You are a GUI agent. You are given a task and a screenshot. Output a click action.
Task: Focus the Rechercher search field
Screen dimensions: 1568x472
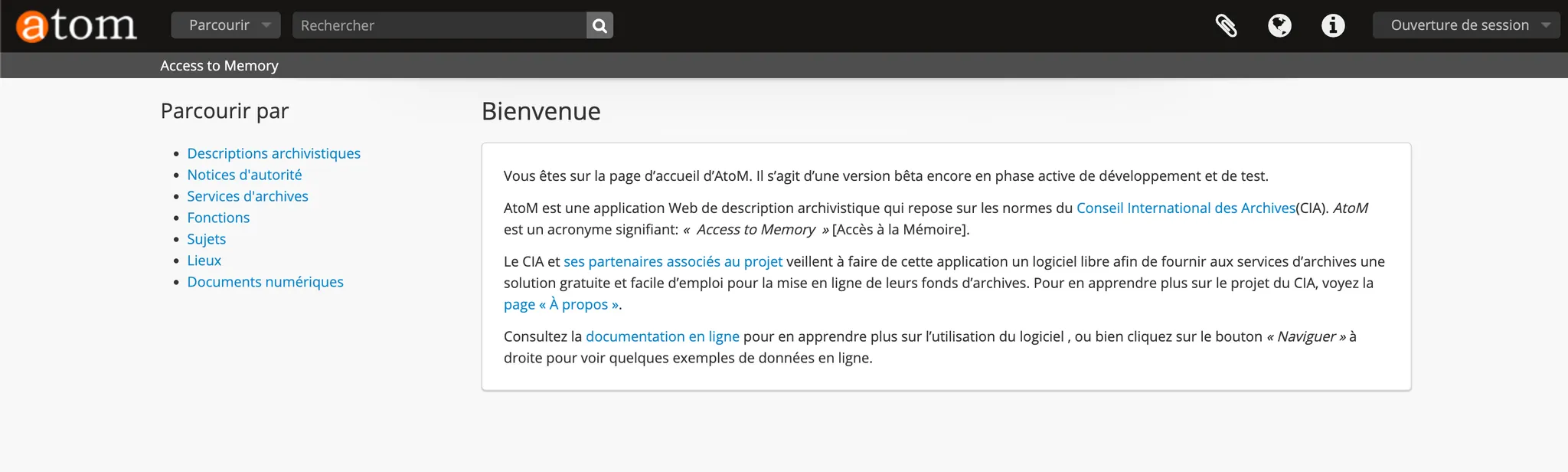pyautogui.click(x=439, y=25)
